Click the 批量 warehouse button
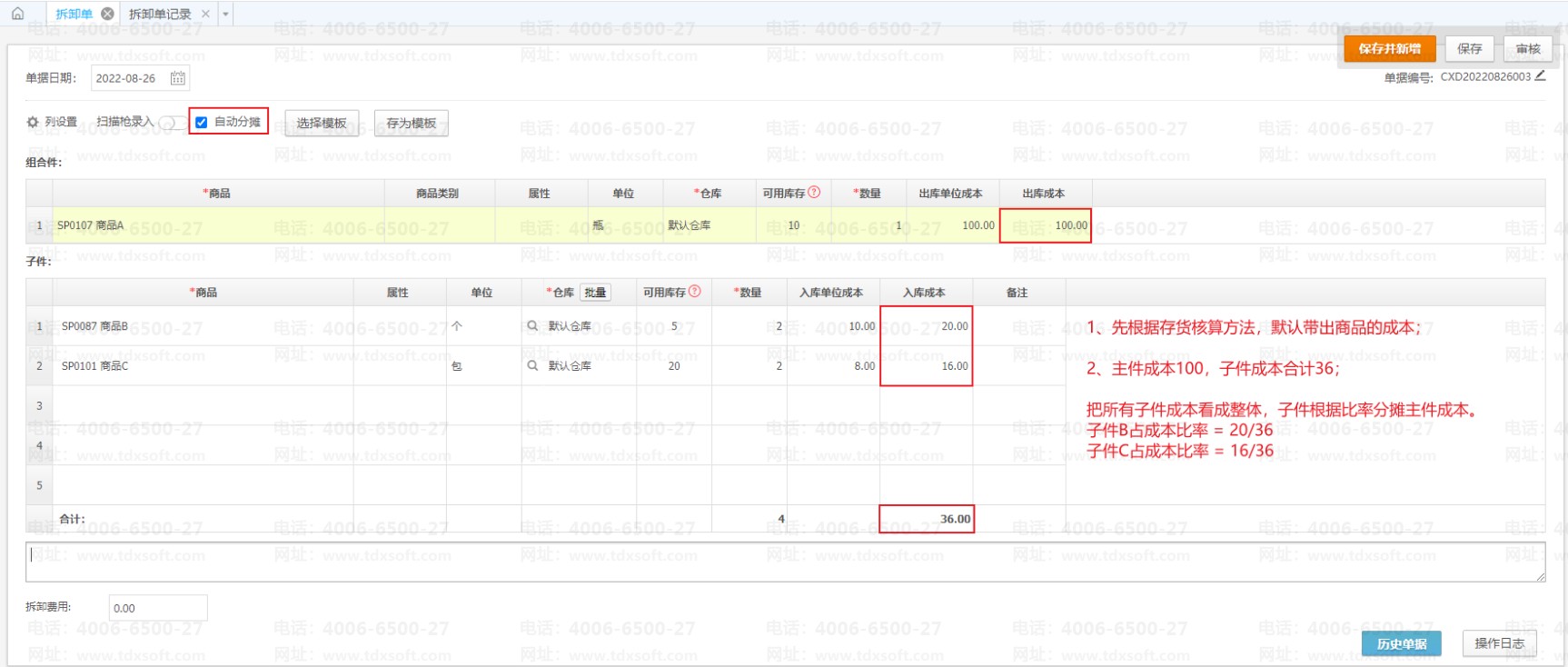 tap(595, 293)
